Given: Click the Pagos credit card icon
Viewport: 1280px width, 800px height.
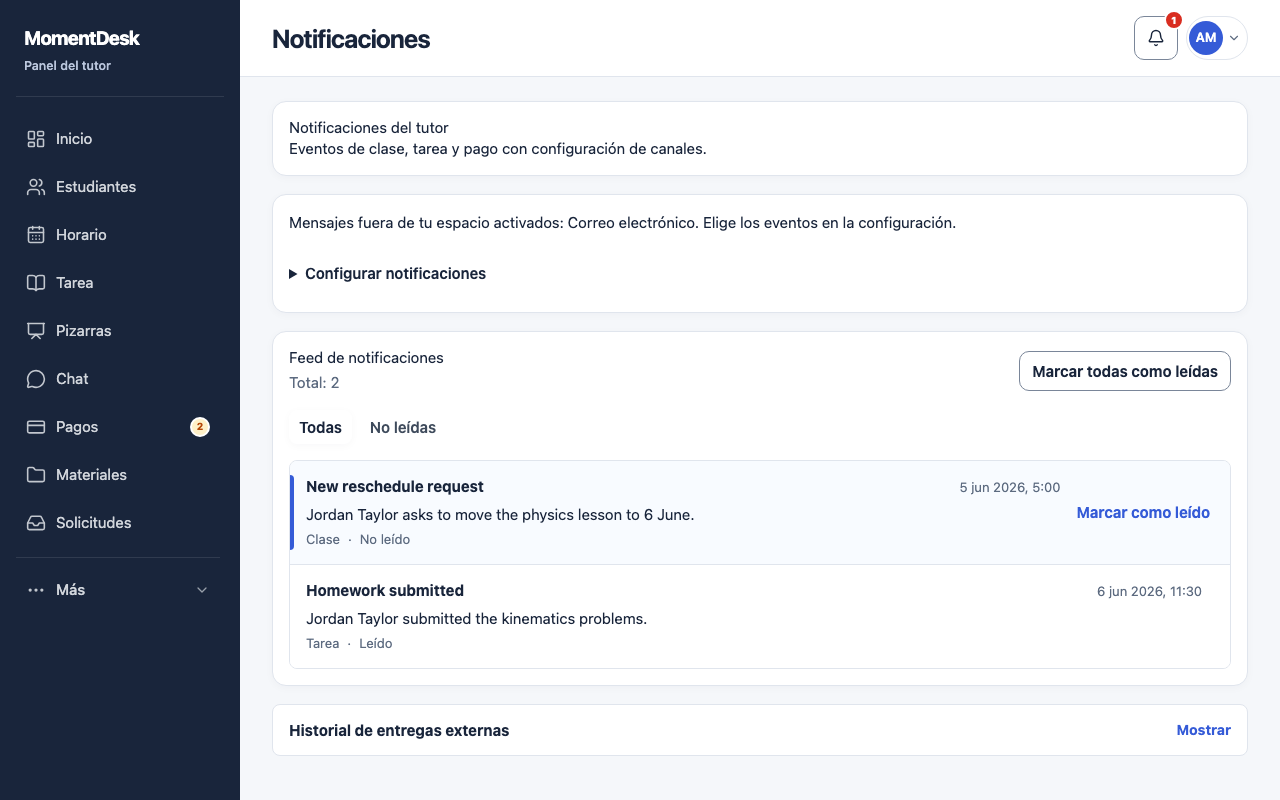Looking at the screenshot, I should (x=36, y=427).
